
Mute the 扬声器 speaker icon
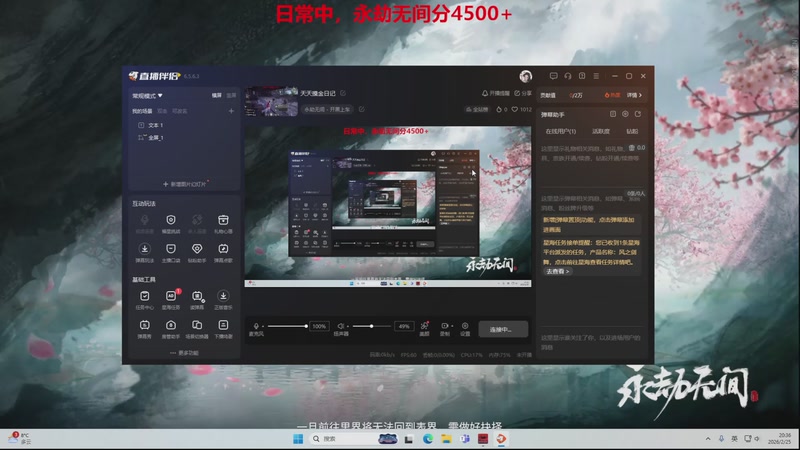[340, 326]
